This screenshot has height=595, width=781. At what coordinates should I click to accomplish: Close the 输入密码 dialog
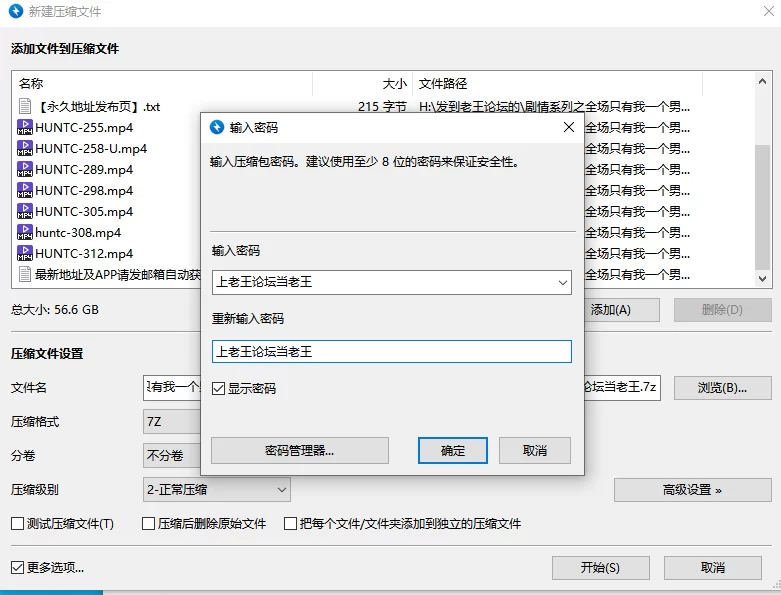click(x=569, y=127)
